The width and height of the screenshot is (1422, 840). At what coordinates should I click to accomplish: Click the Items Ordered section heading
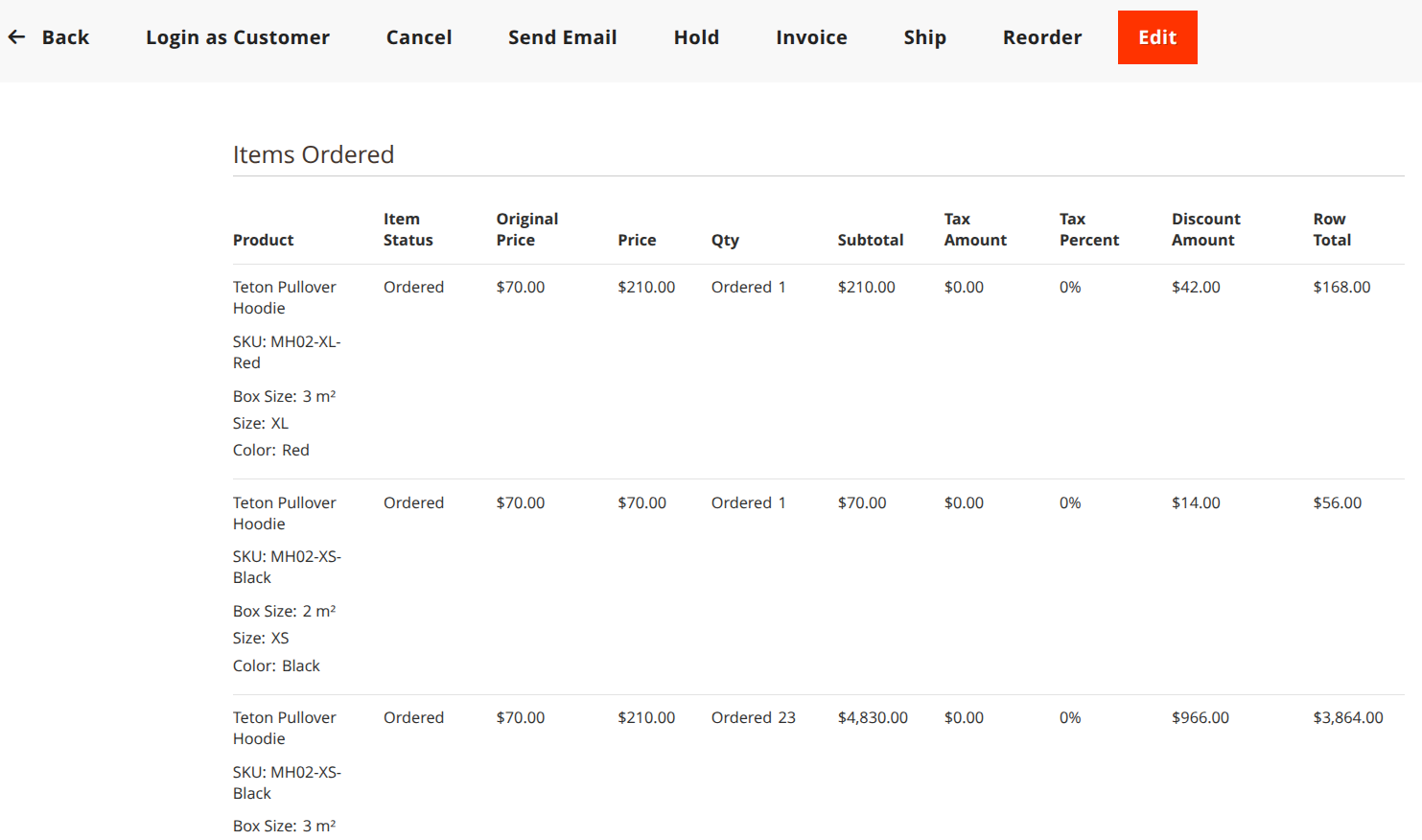point(314,154)
